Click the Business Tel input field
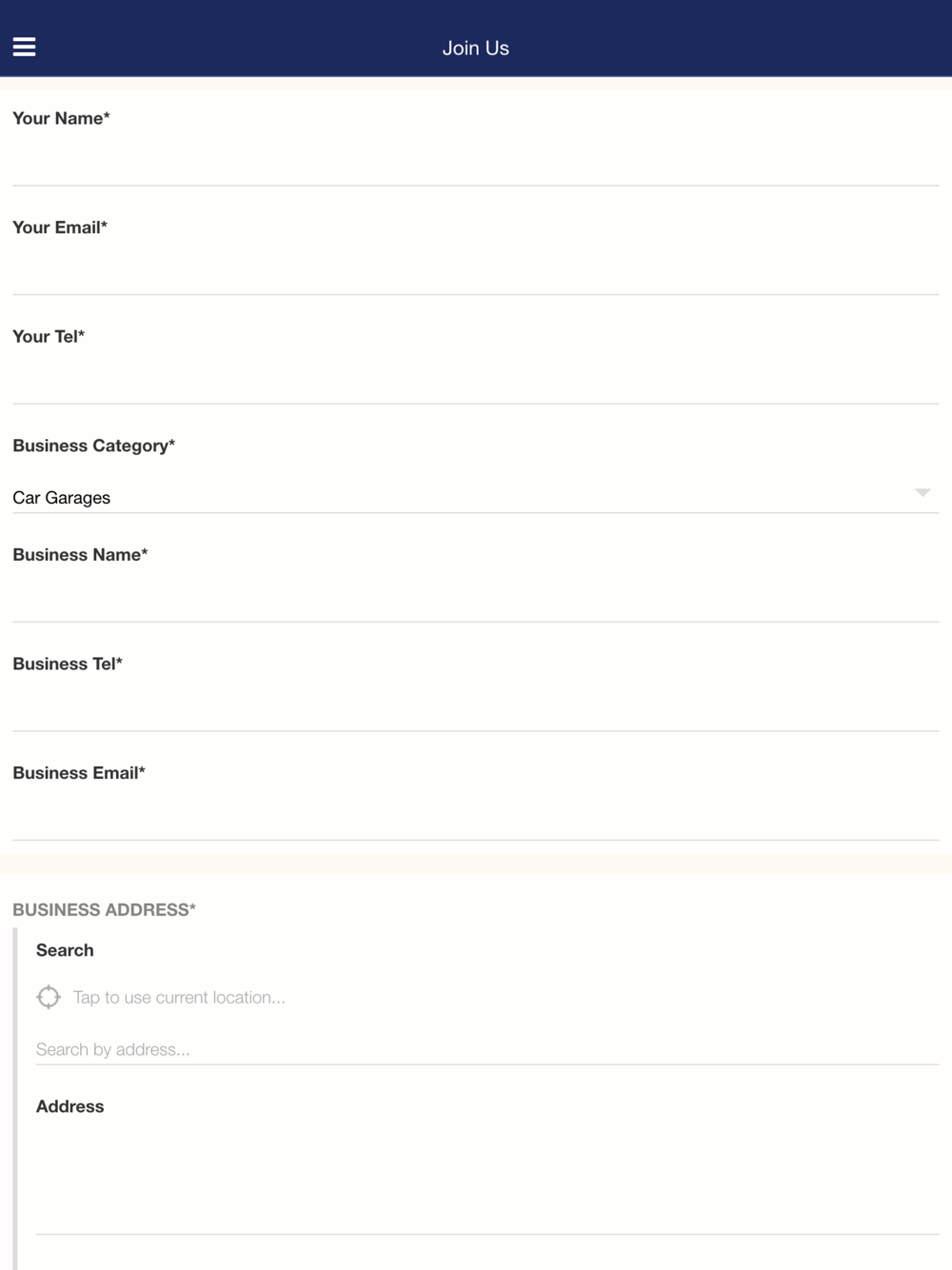Image resolution: width=952 pixels, height=1270 pixels. (476, 707)
